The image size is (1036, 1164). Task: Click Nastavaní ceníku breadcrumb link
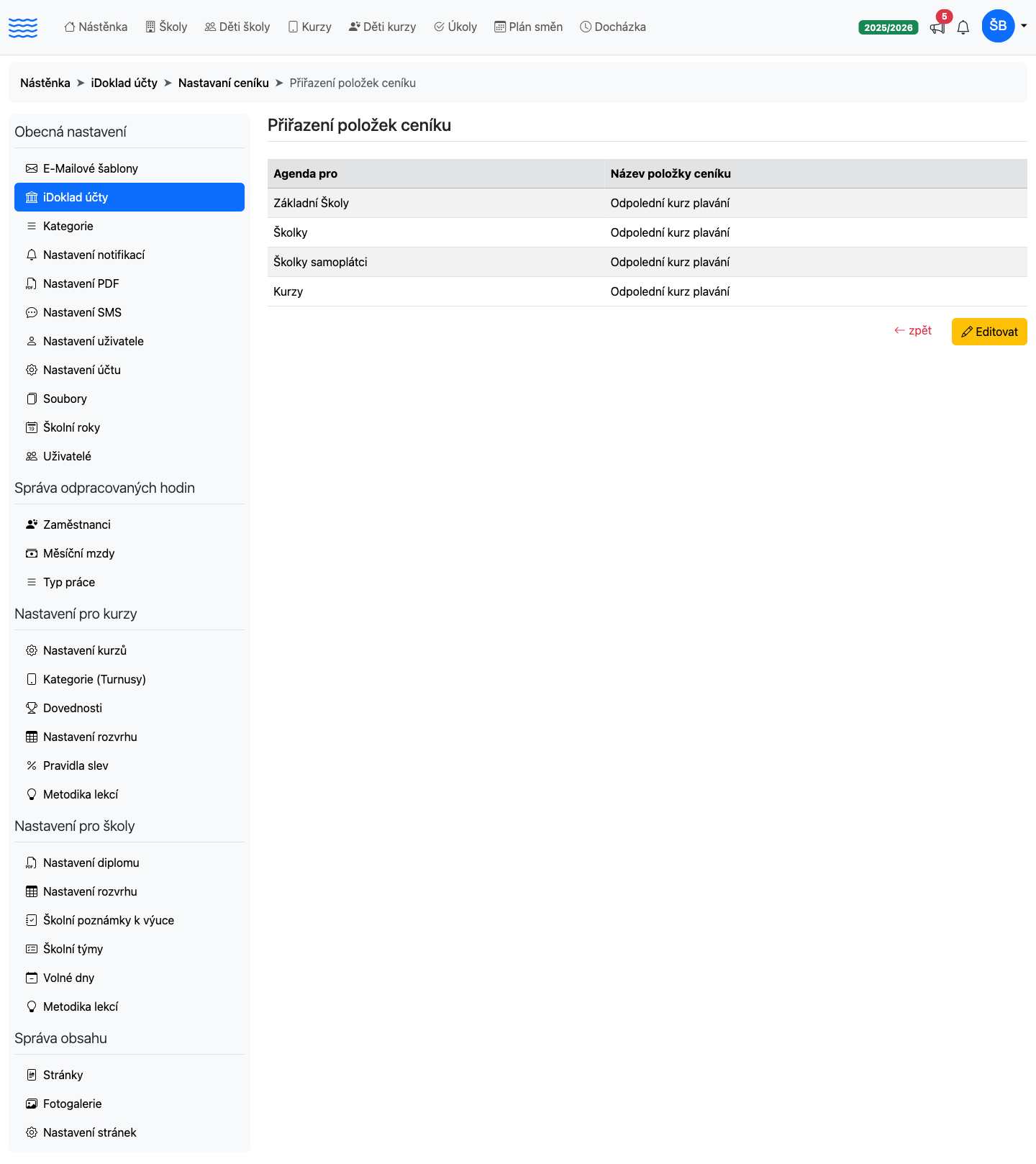point(224,83)
